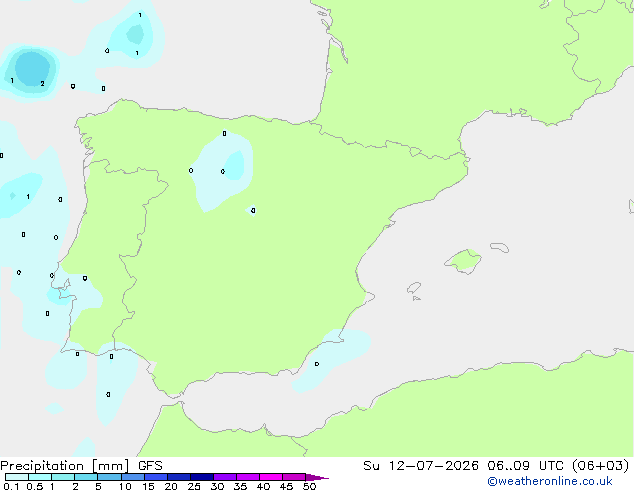Click the 'Su 12-07-2026 06..09 UTC (06+03)' date label
Viewport: 634px width, 490px height.
[496, 466]
